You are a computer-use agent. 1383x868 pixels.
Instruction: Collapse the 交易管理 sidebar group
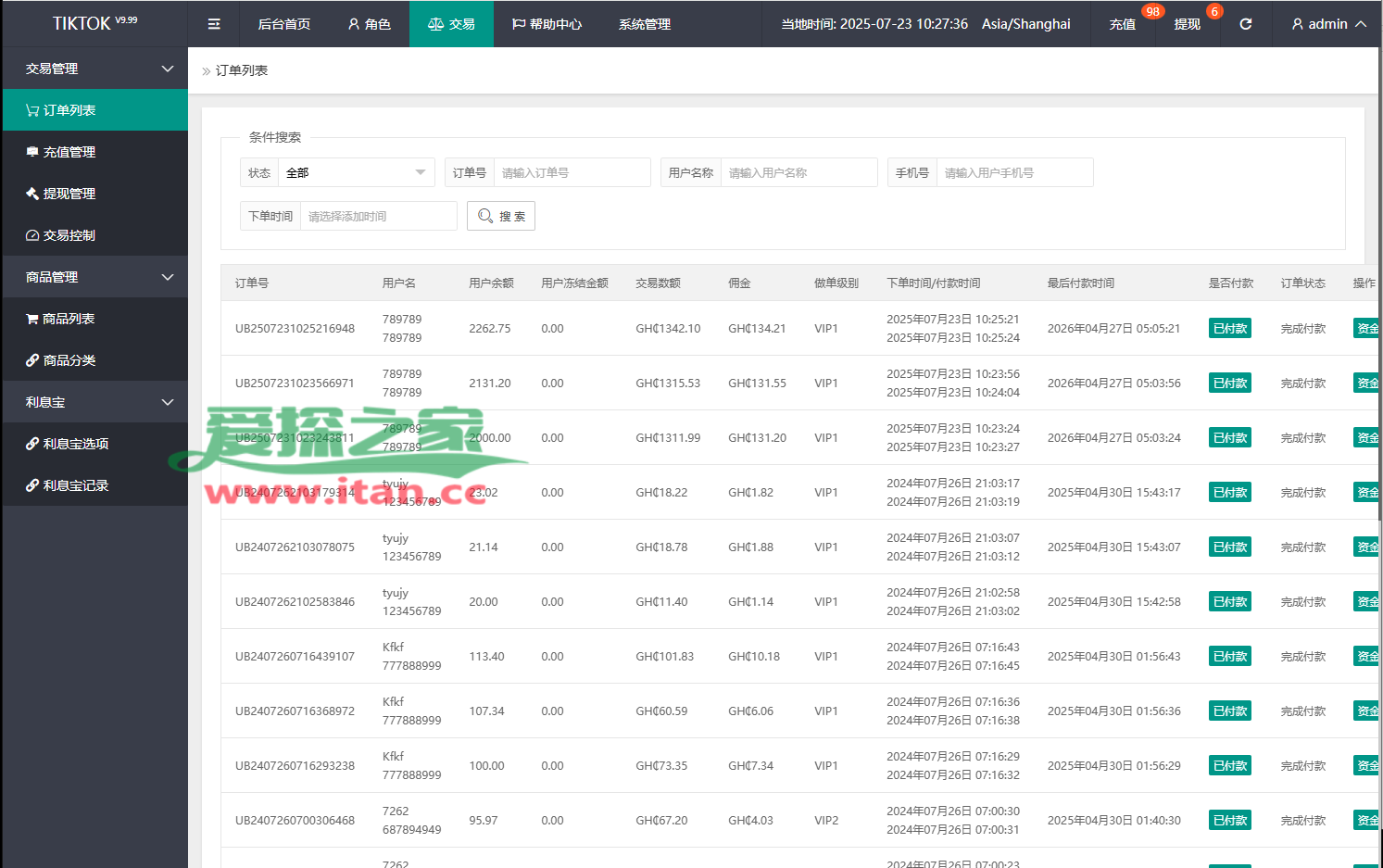(94, 69)
